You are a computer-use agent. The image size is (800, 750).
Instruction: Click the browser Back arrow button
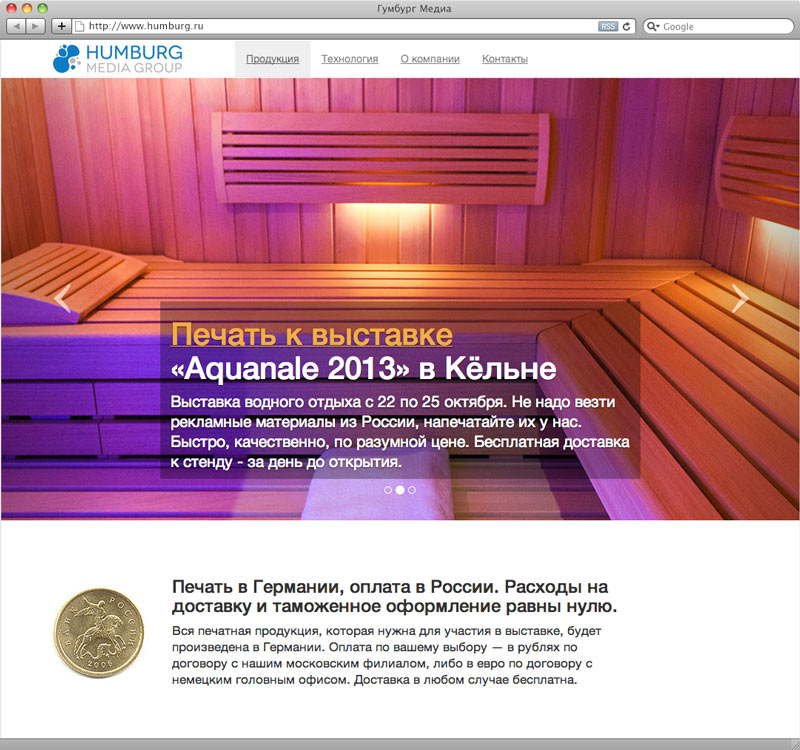pyautogui.click(x=16, y=26)
